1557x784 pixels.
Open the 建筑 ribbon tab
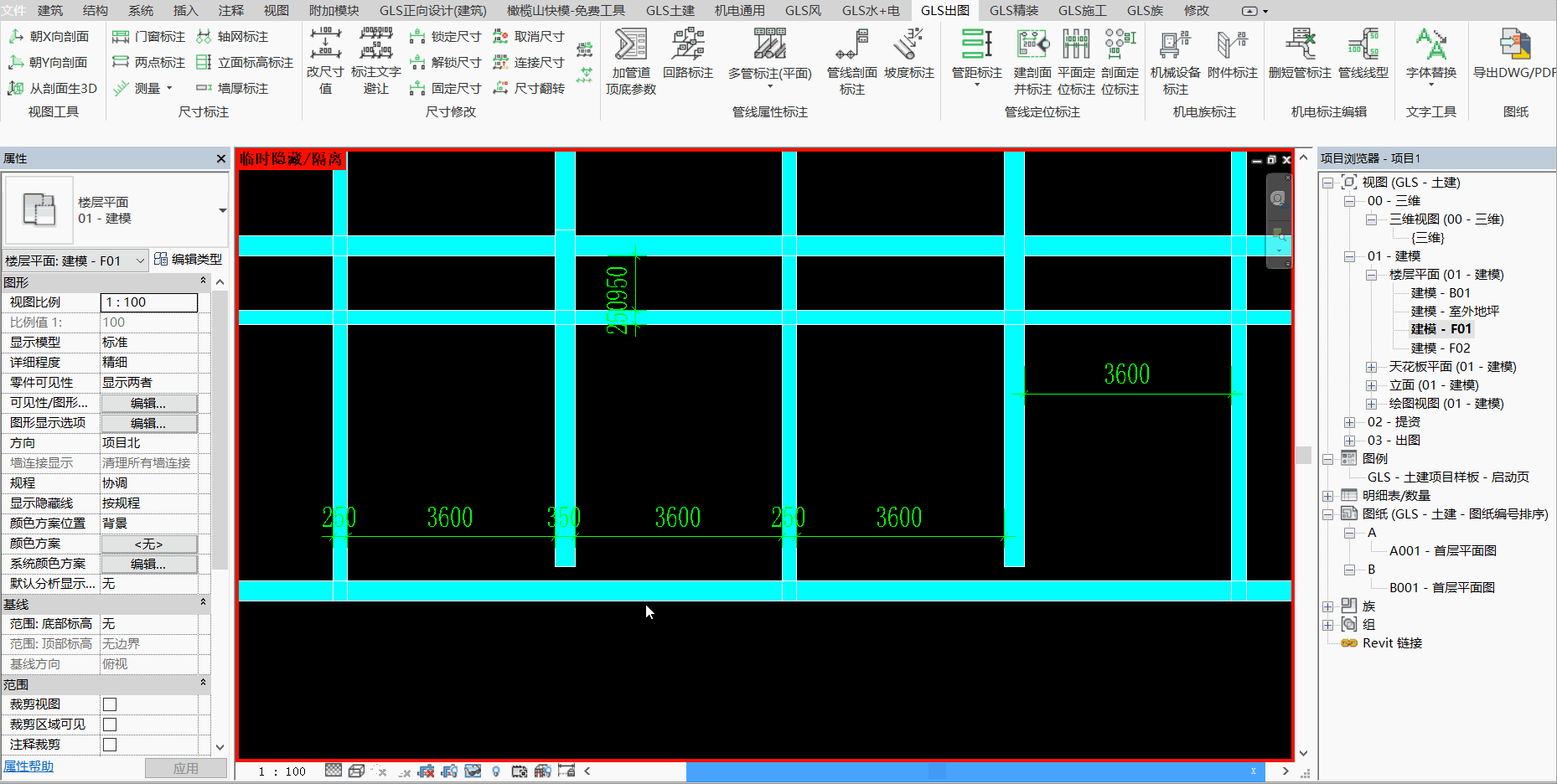(50, 10)
